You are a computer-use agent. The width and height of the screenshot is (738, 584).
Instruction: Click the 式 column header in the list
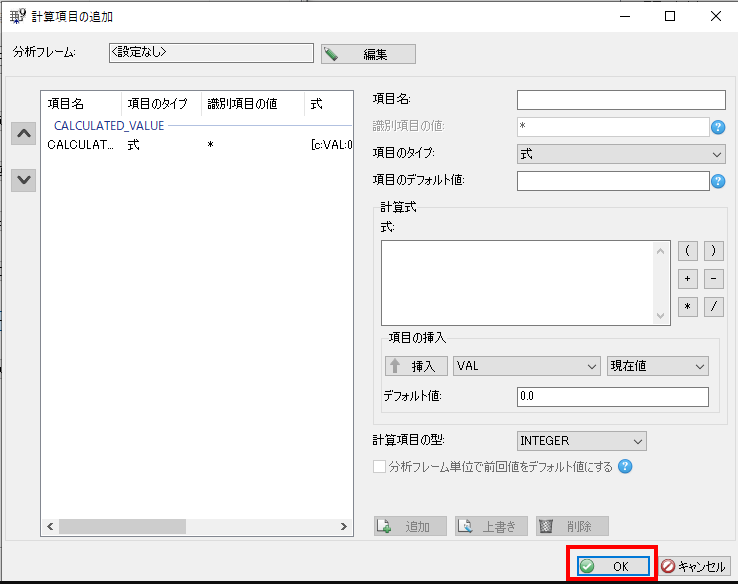pos(329,104)
